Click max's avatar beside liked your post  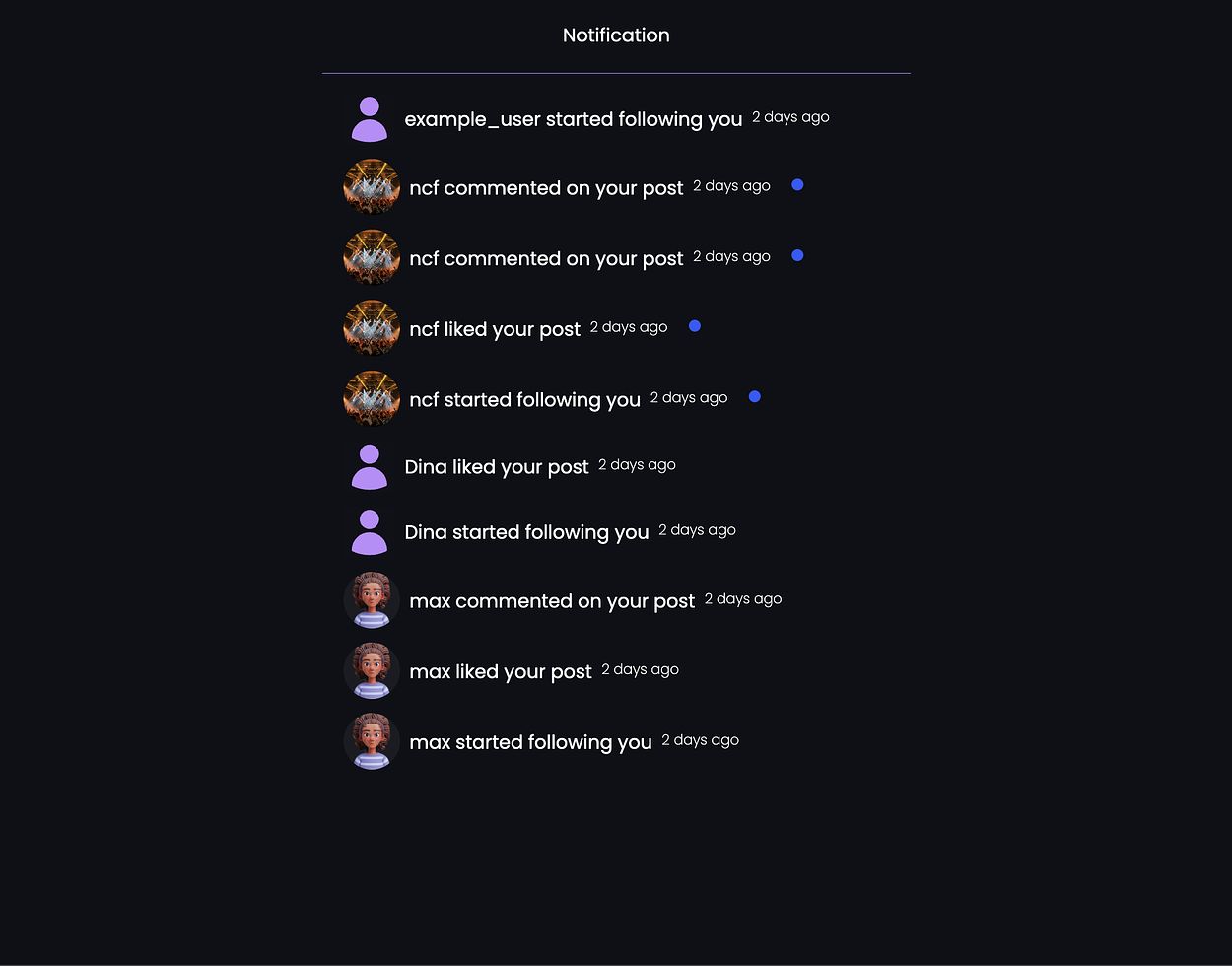tap(372, 670)
